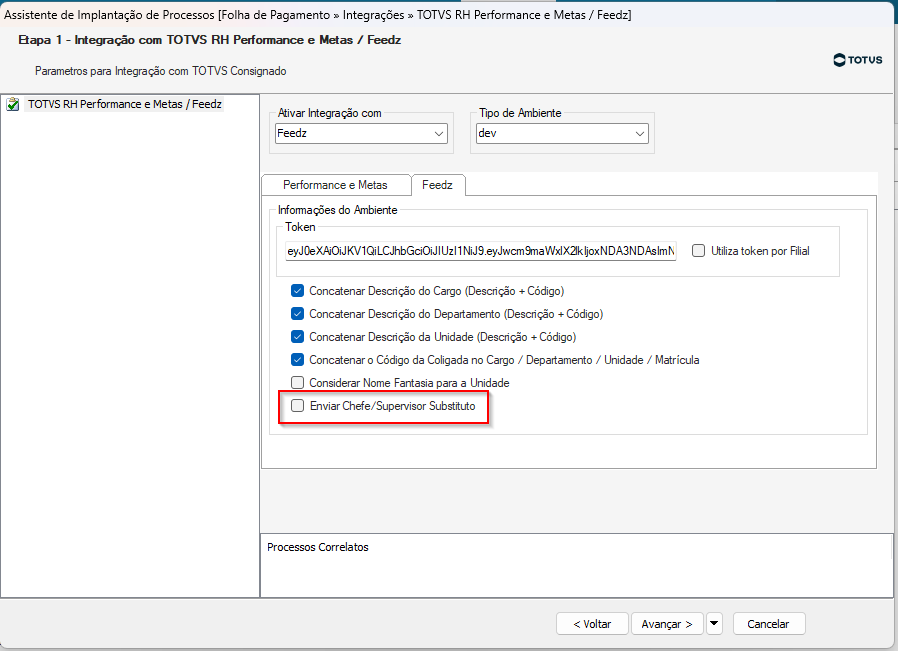Click the checklist icon beside TOTVS RH Performance
The width and height of the screenshot is (898, 651).
[13, 105]
